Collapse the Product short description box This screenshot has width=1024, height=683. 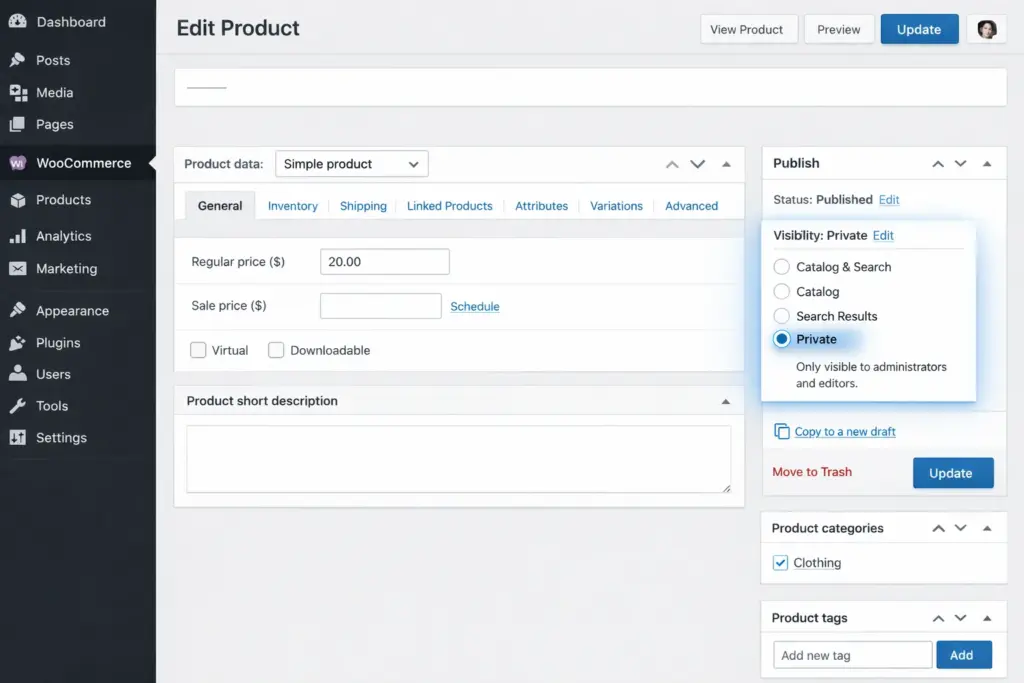click(727, 400)
